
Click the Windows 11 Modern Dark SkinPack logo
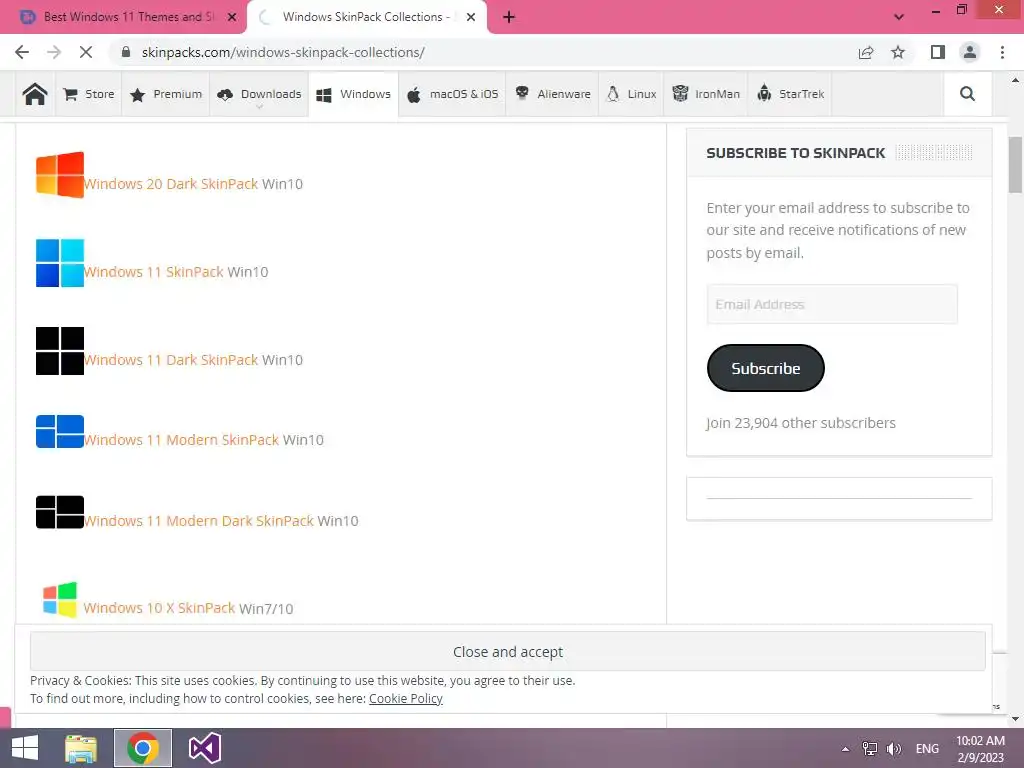tap(59, 511)
